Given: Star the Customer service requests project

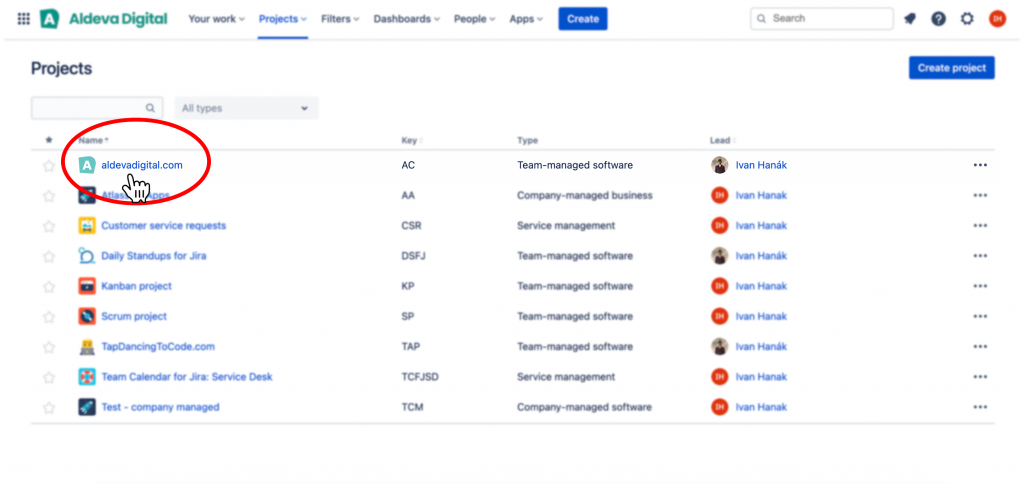Looking at the screenshot, I should pyautogui.click(x=49, y=226).
